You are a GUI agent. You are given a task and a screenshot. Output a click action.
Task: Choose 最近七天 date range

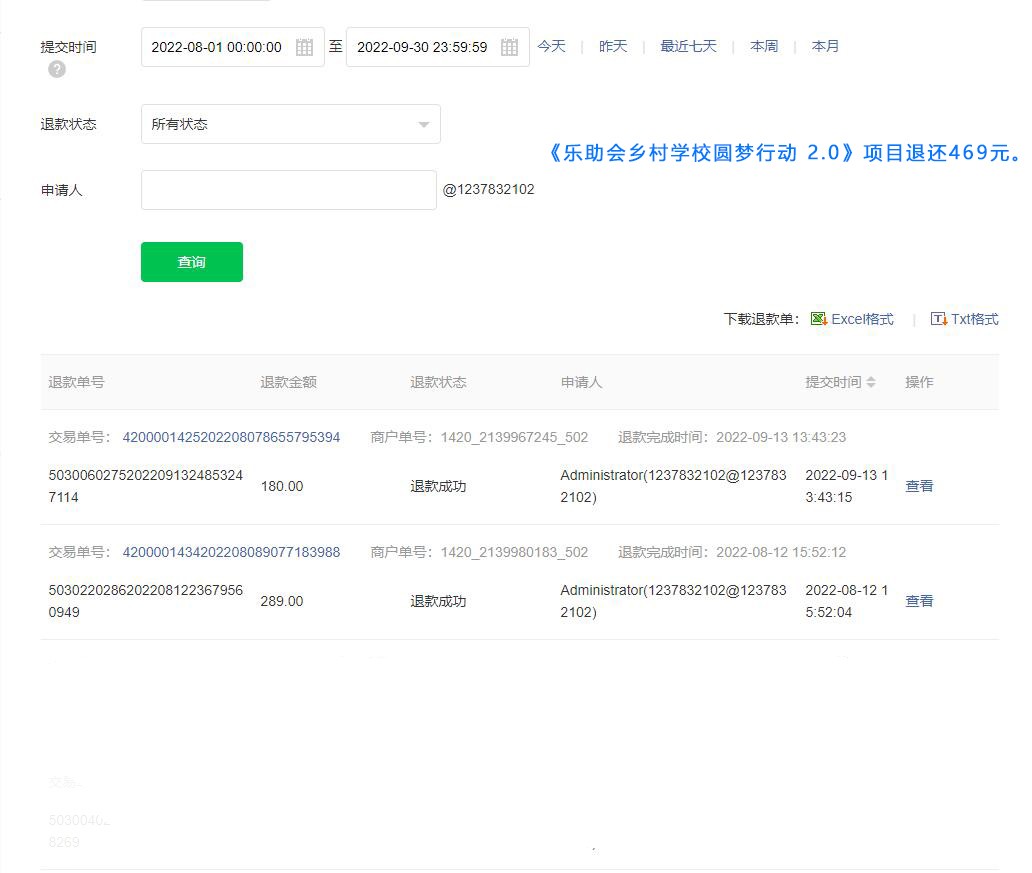coord(688,46)
